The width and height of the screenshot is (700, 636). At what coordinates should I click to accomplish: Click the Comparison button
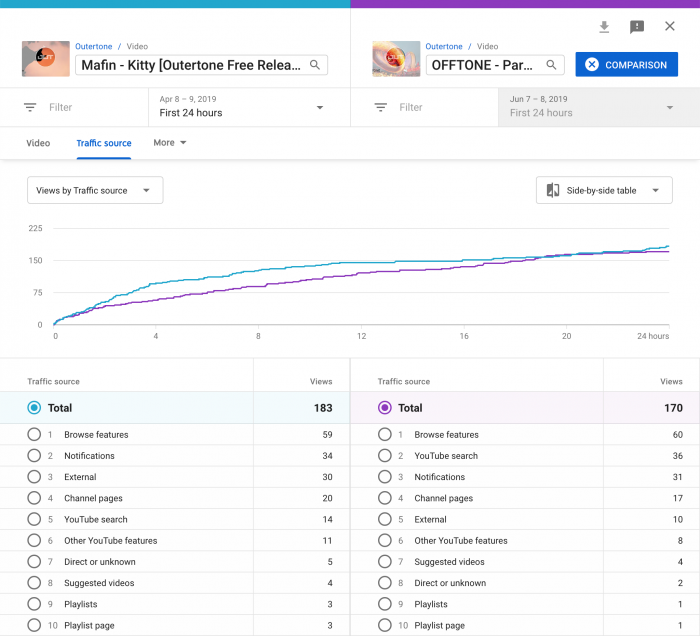click(x=626, y=65)
